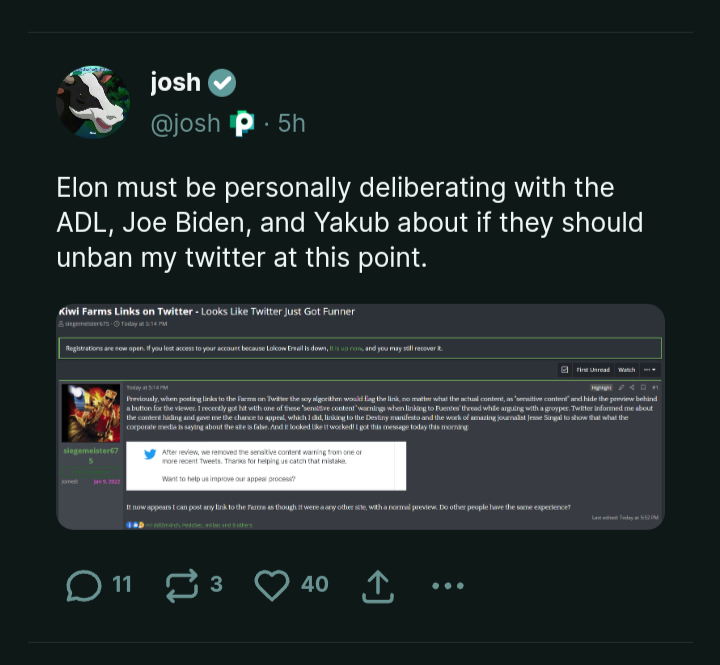
Task: Open josh's cow profile avatar
Action: [x=93, y=103]
